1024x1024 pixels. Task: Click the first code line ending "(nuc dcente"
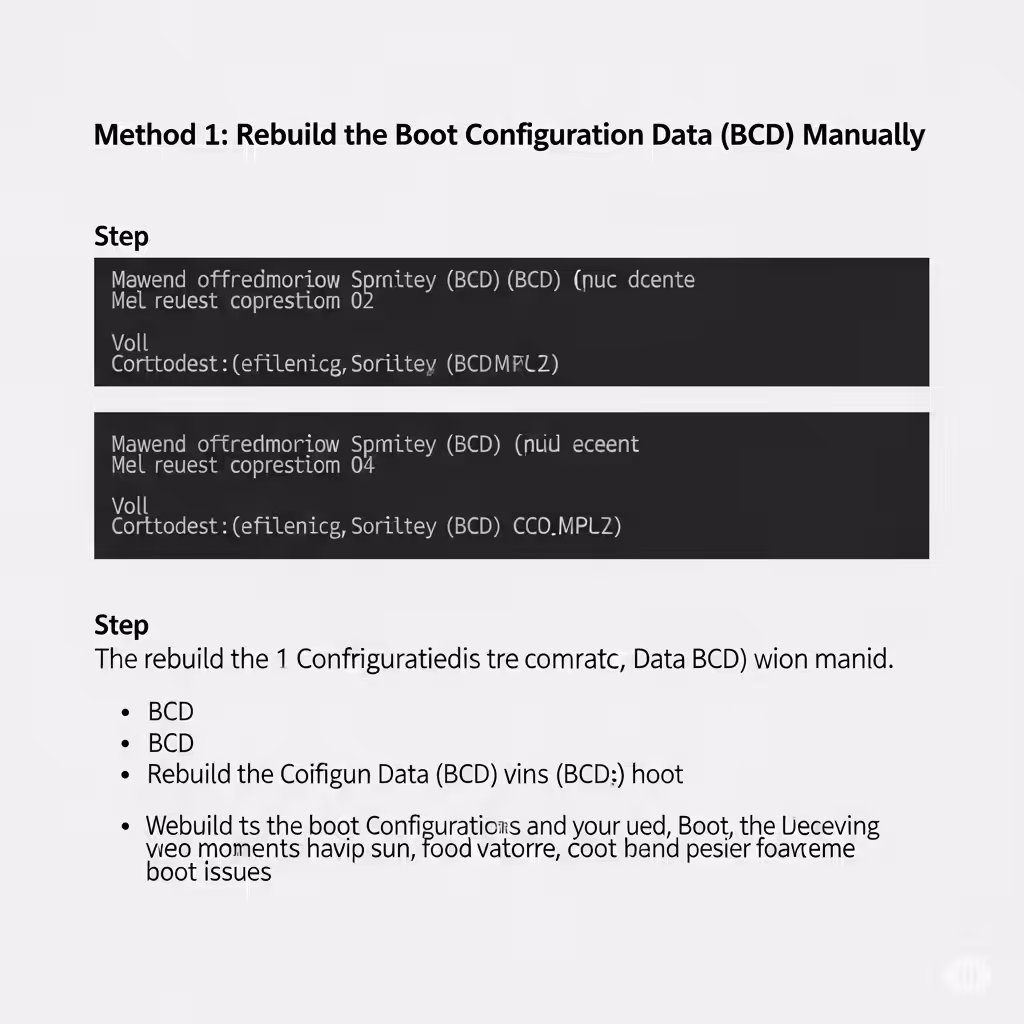tap(403, 280)
